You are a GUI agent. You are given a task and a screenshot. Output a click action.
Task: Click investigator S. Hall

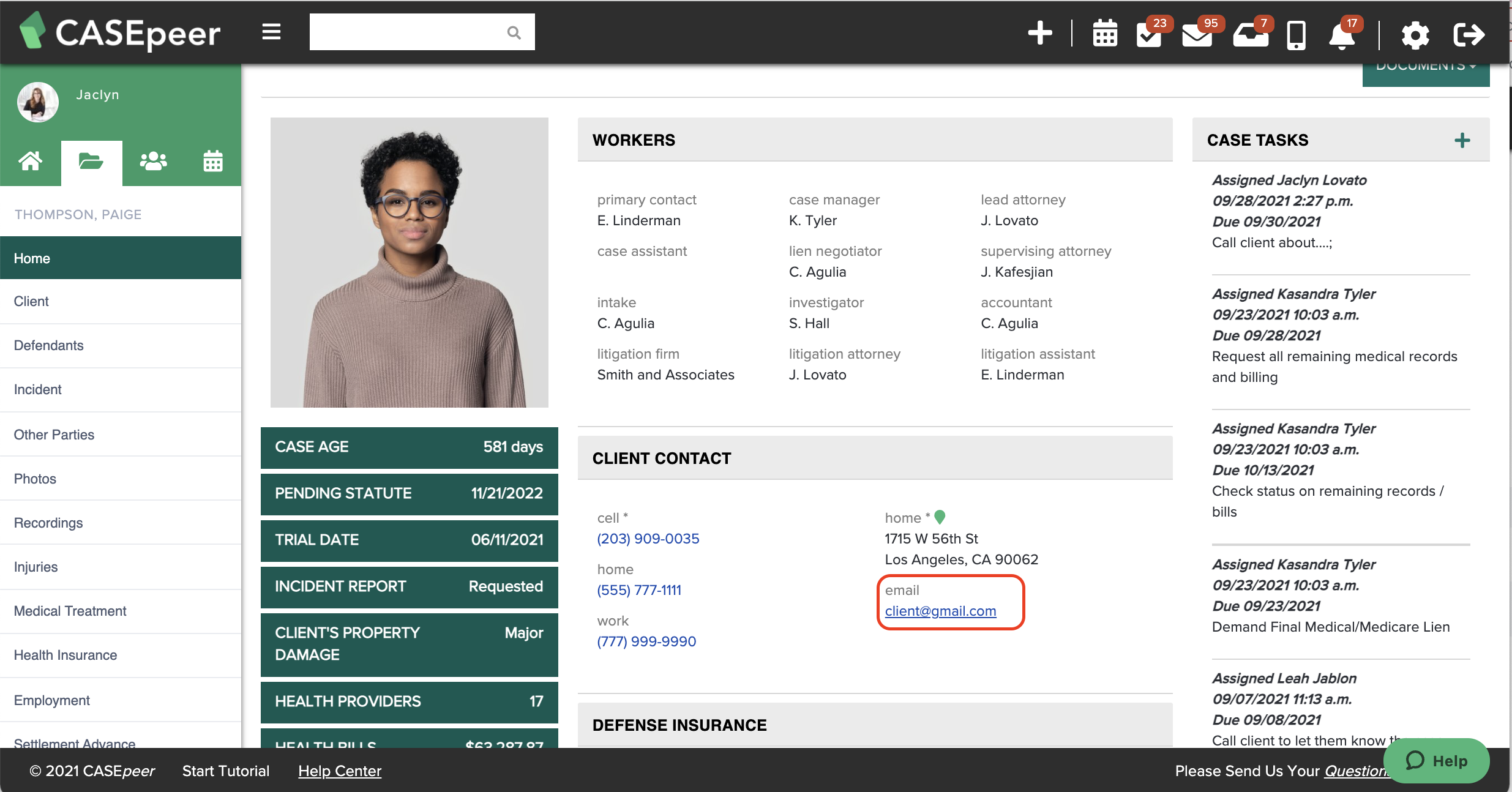(809, 324)
